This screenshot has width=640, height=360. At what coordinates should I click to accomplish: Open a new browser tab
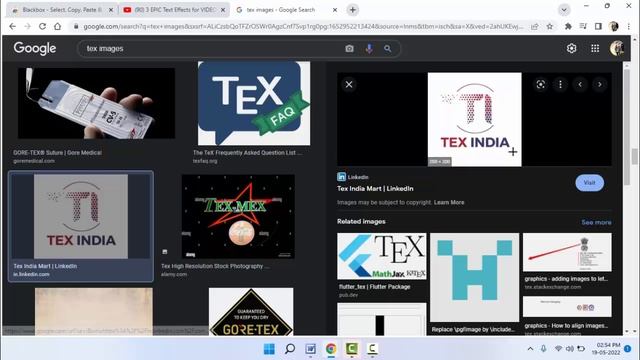(353, 10)
